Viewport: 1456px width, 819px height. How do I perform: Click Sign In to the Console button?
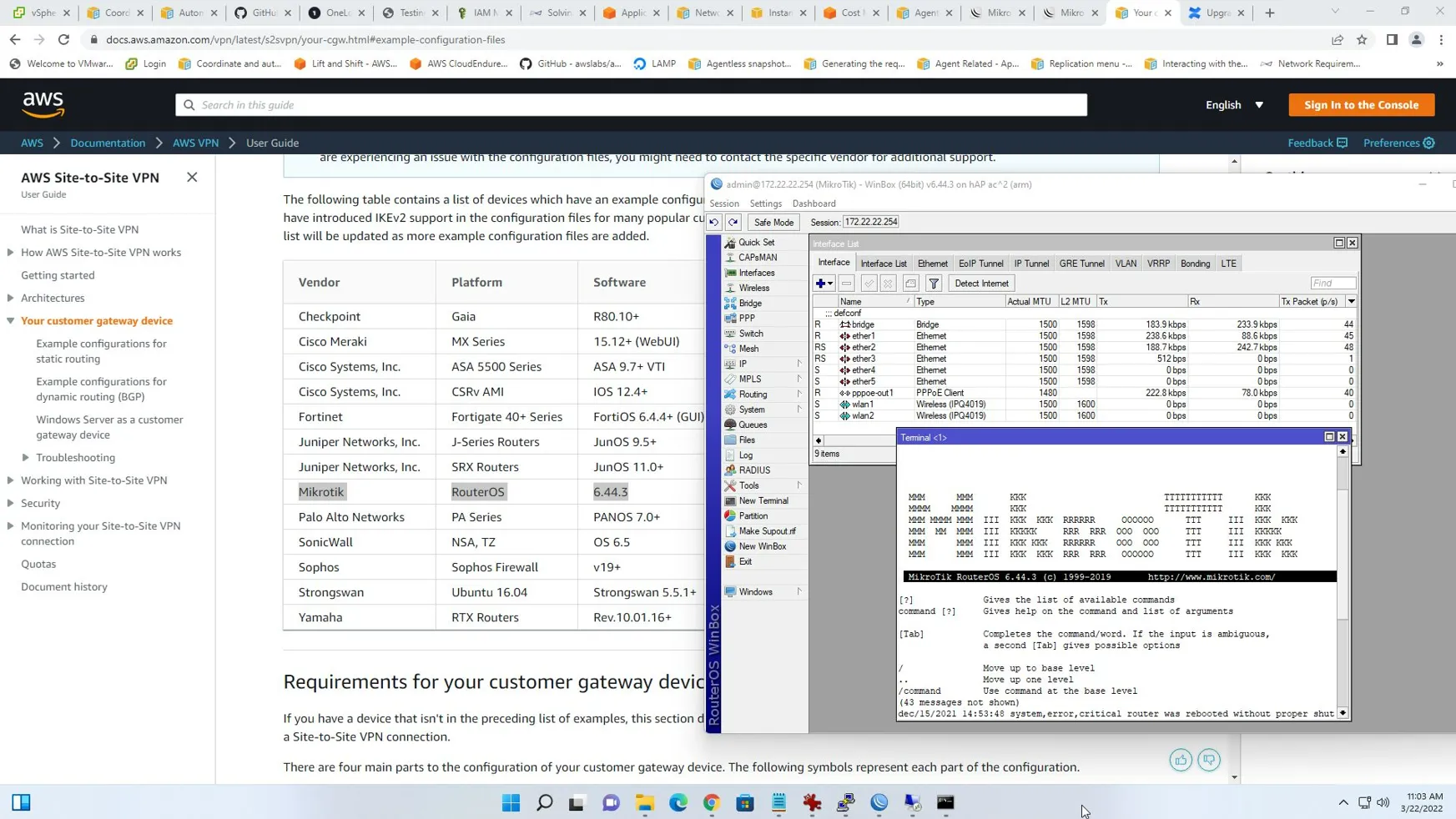[x=1362, y=105]
